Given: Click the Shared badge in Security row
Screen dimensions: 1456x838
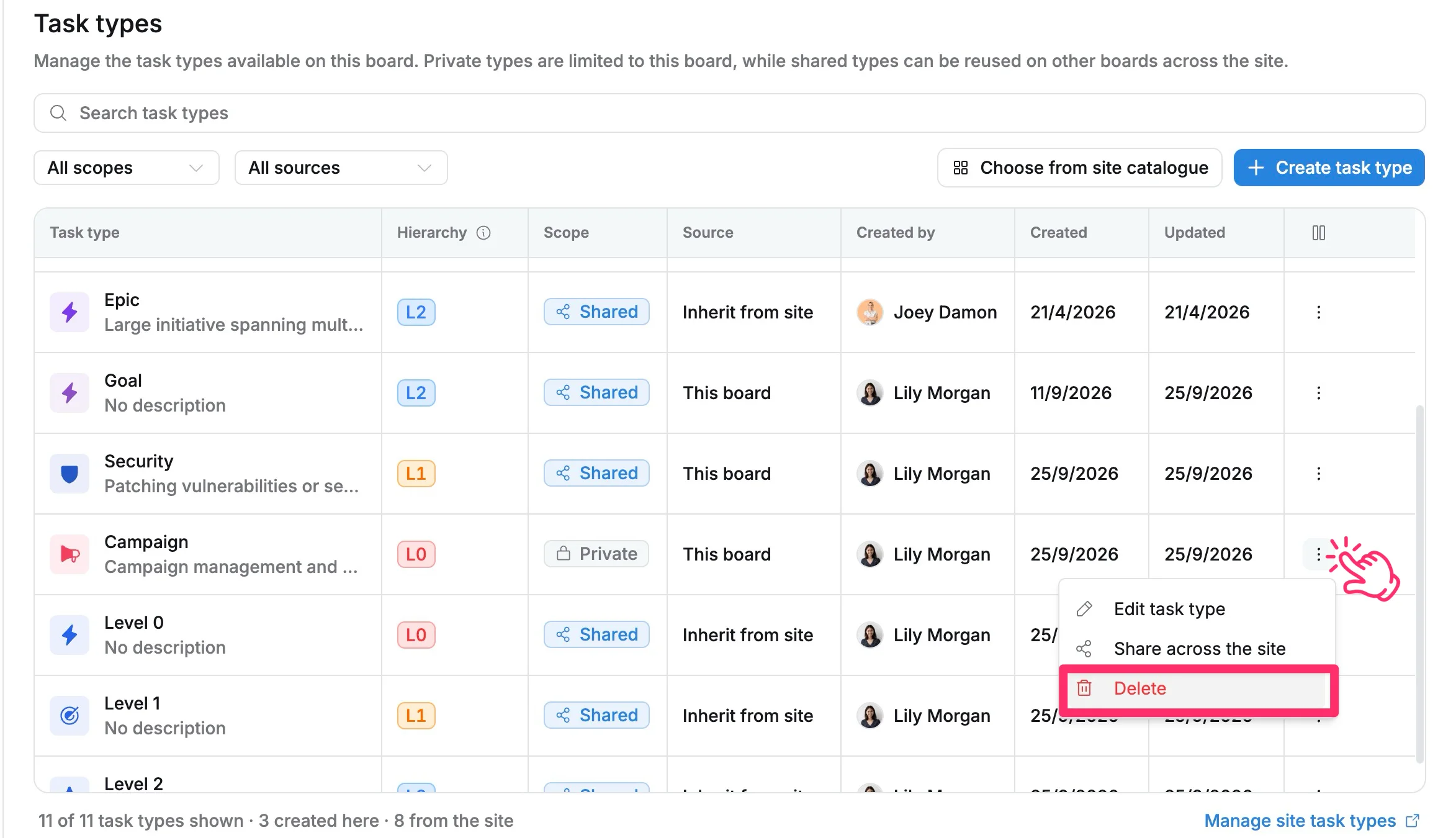Looking at the screenshot, I should coord(596,473).
